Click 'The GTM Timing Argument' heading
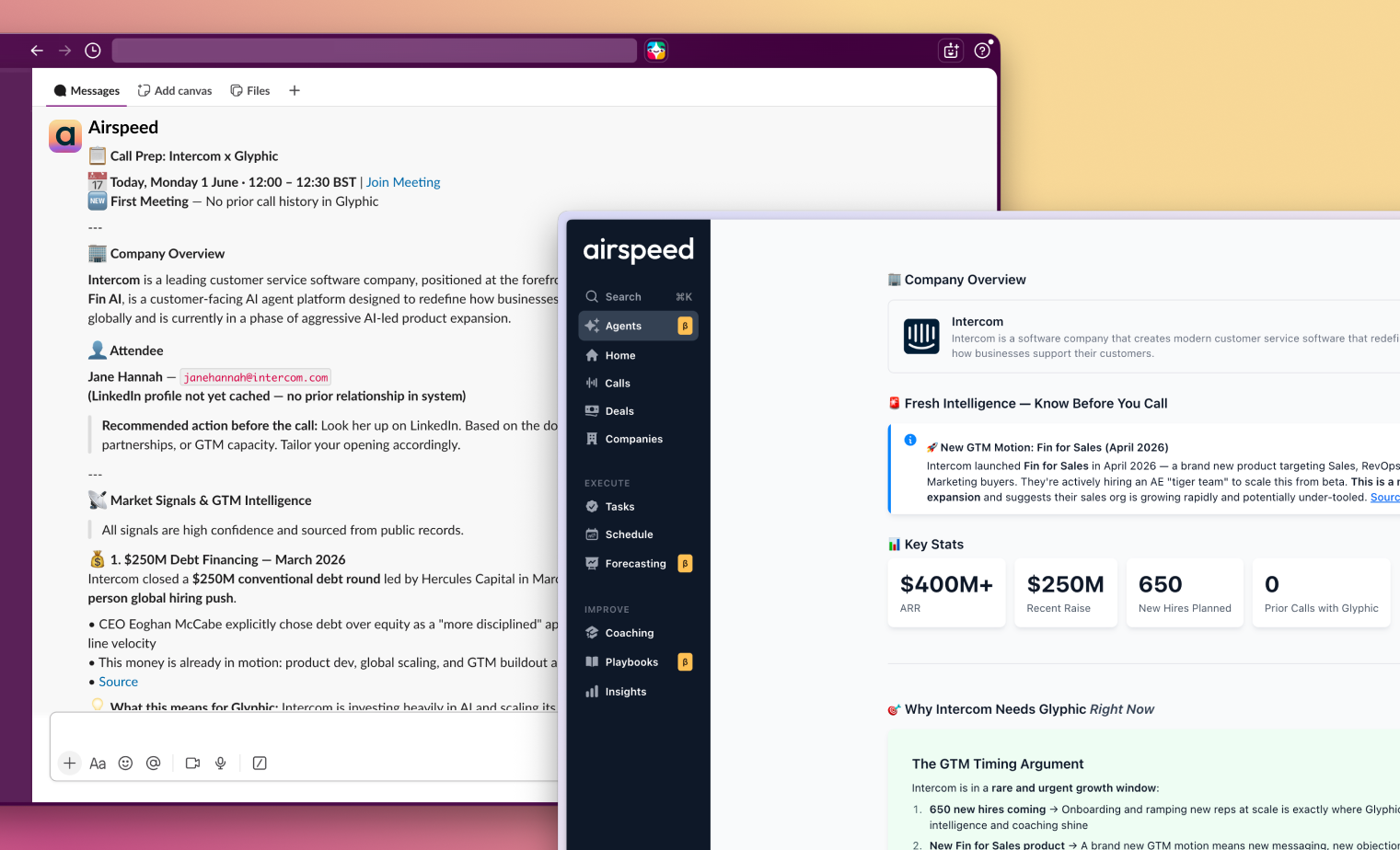This screenshot has height=850, width=1400. [998, 764]
